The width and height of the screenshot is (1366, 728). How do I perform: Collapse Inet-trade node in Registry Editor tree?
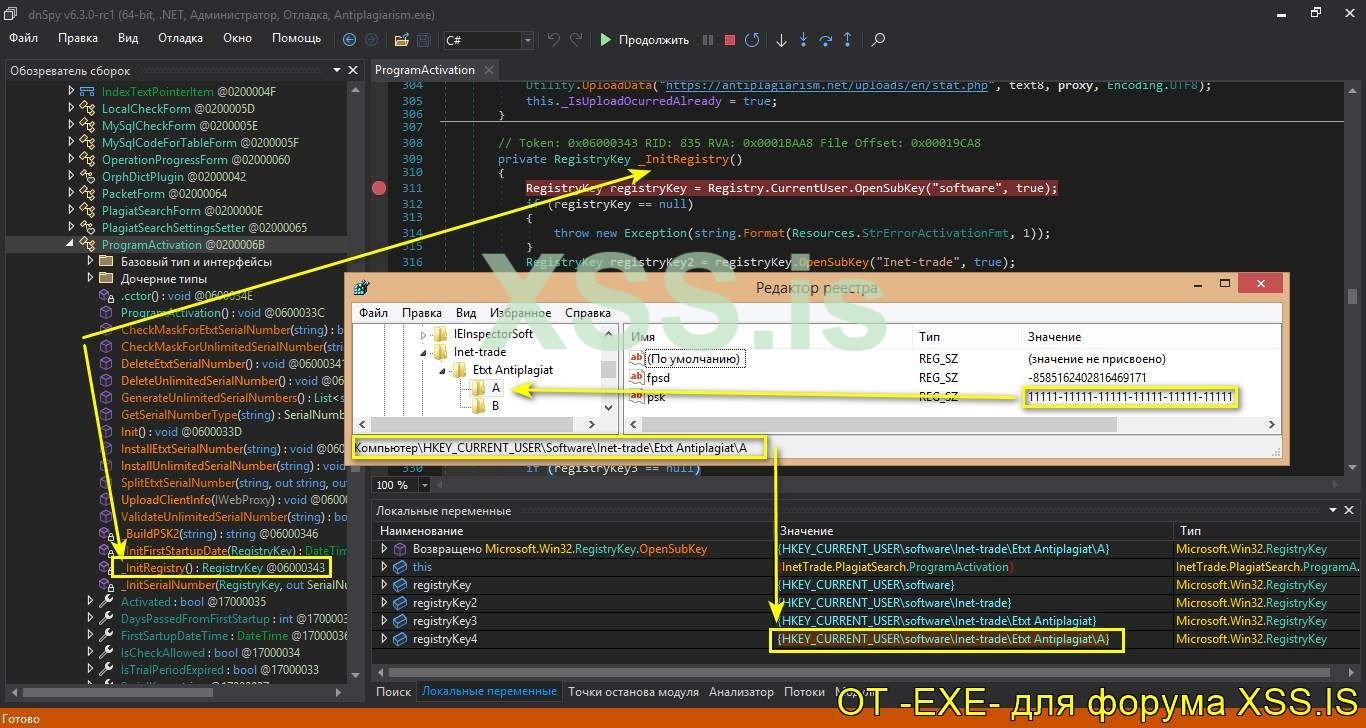pos(424,352)
